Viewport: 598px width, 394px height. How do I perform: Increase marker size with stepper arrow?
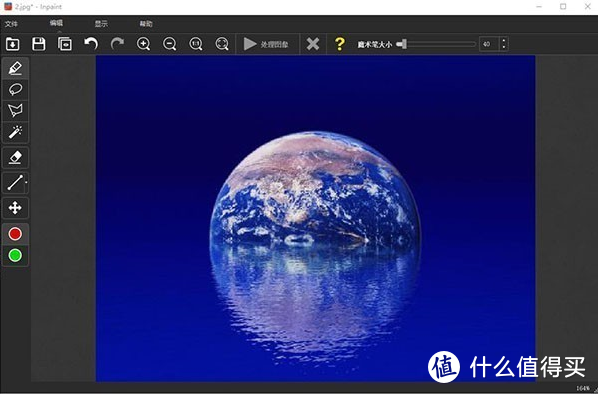(504, 40)
